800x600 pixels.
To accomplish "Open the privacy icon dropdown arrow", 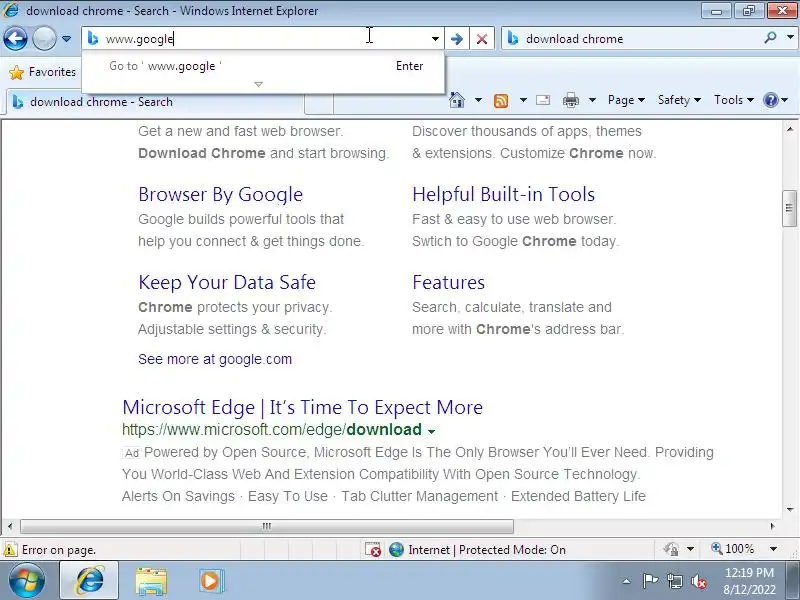I will click(x=690, y=549).
